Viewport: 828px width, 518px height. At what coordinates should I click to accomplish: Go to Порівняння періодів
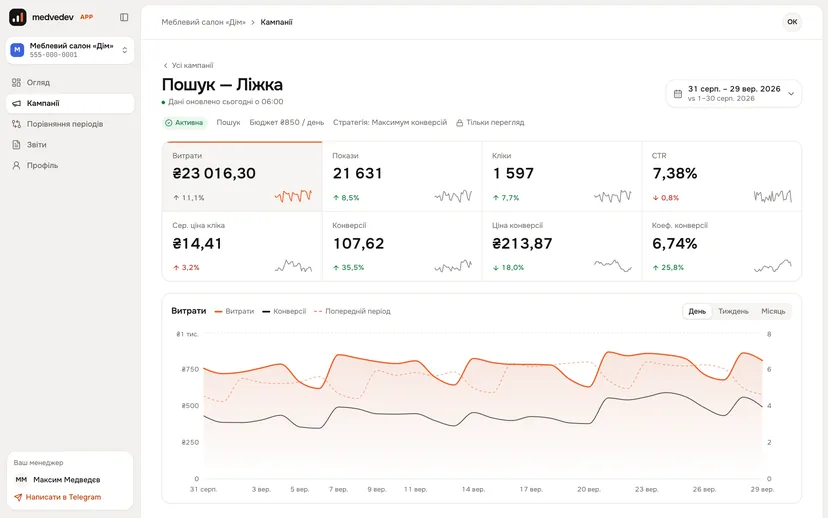pyautogui.click(x=70, y=124)
